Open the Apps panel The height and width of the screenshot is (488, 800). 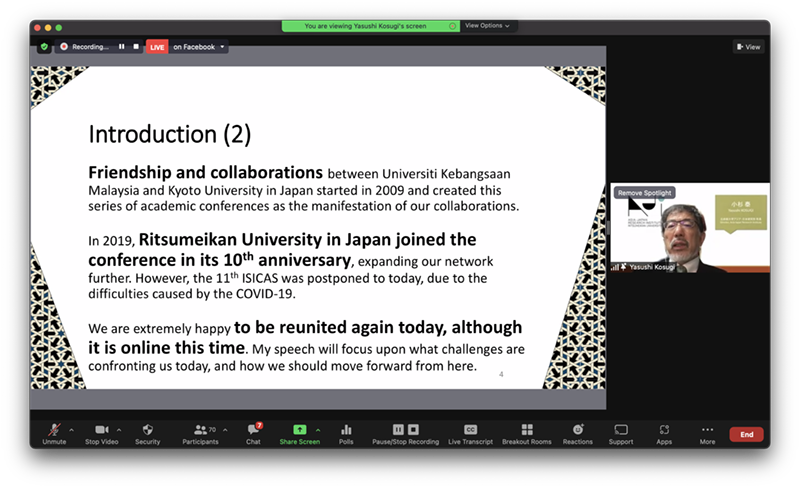pos(664,430)
